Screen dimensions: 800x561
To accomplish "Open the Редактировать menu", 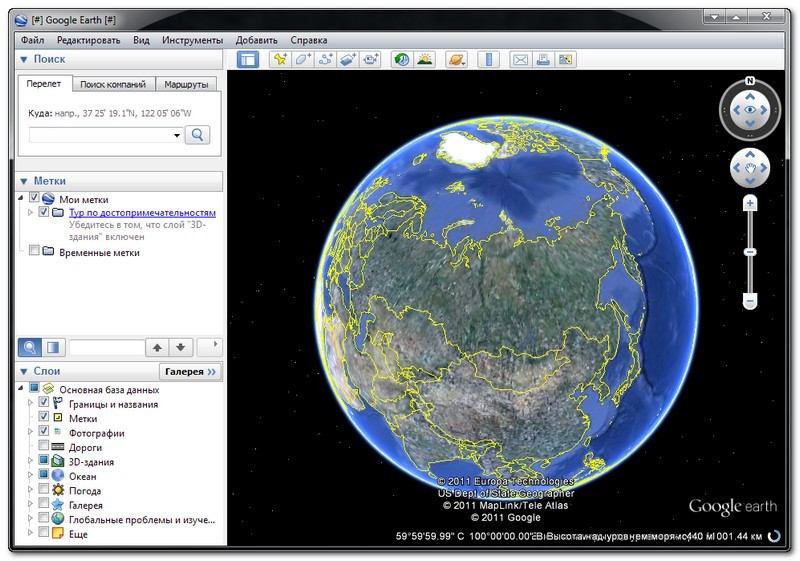I will (x=88, y=40).
